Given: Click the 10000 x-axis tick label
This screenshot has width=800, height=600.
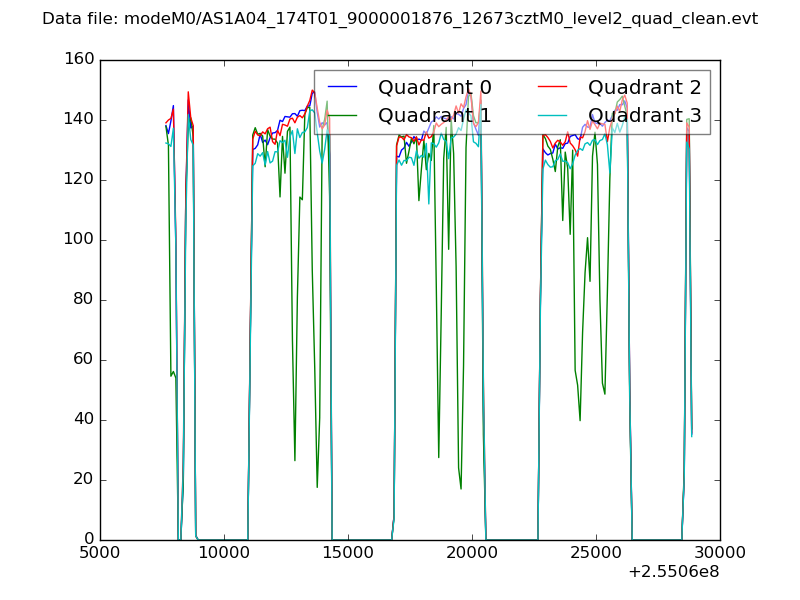Looking at the screenshot, I should [x=224, y=552].
